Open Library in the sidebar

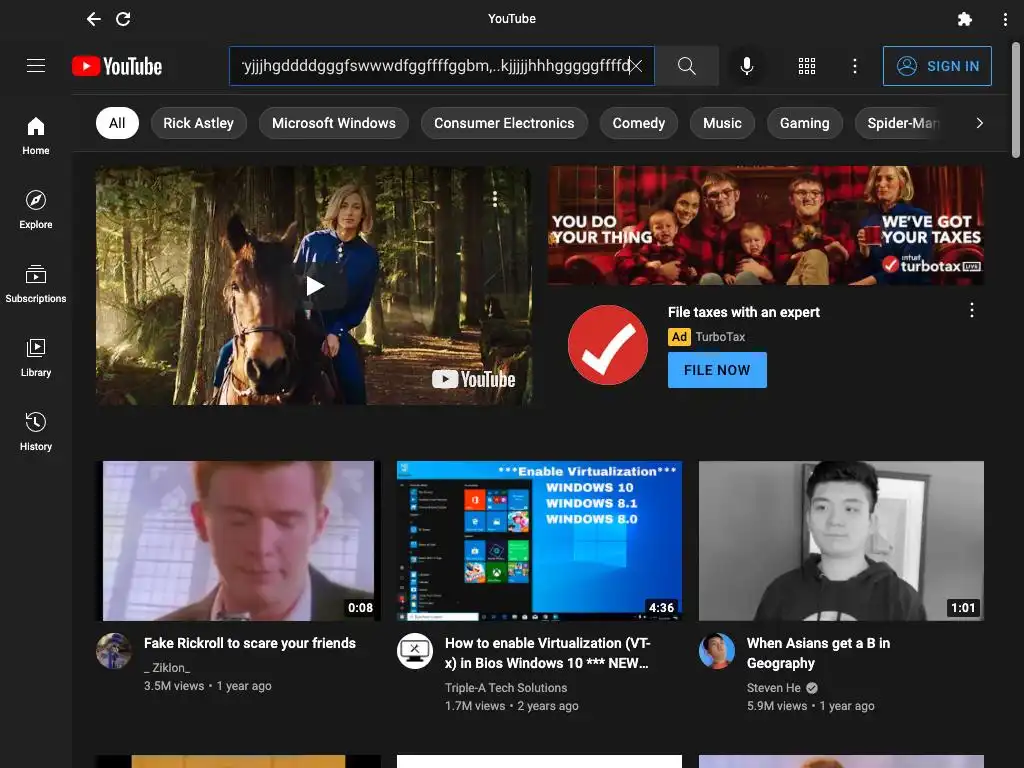point(36,358)
